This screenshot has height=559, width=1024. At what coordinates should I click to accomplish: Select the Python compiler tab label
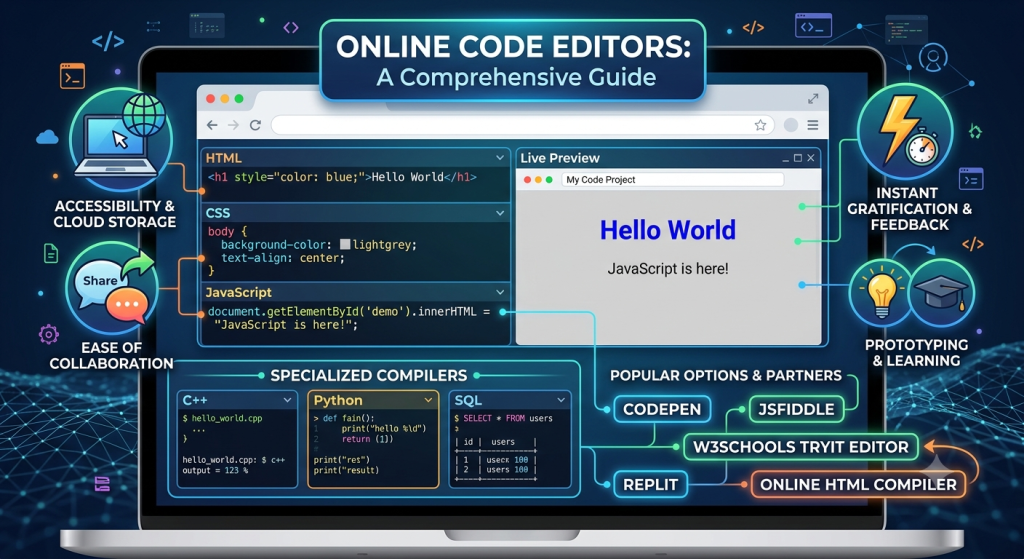(x=338, y=400)
